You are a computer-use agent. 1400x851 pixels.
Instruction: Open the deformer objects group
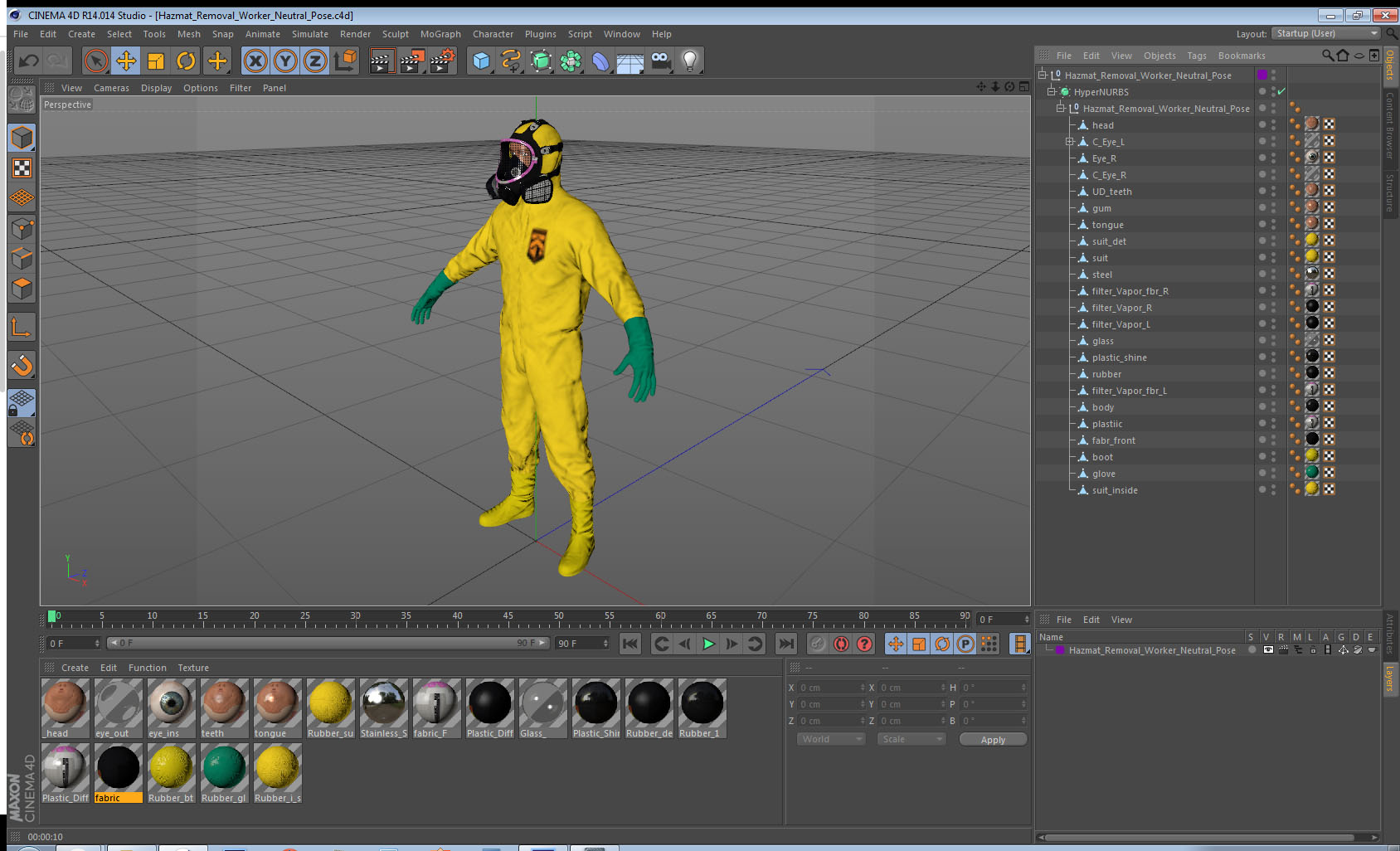point(600,61)
